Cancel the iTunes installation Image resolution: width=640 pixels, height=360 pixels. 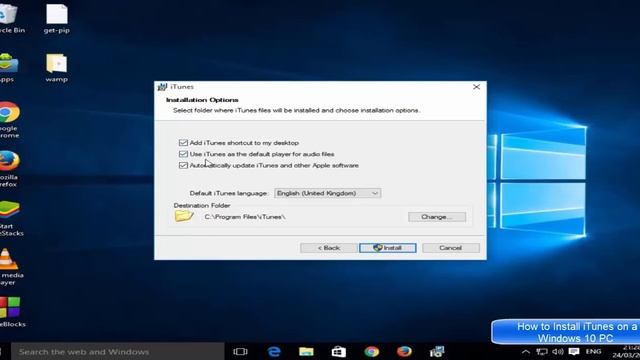451,248
